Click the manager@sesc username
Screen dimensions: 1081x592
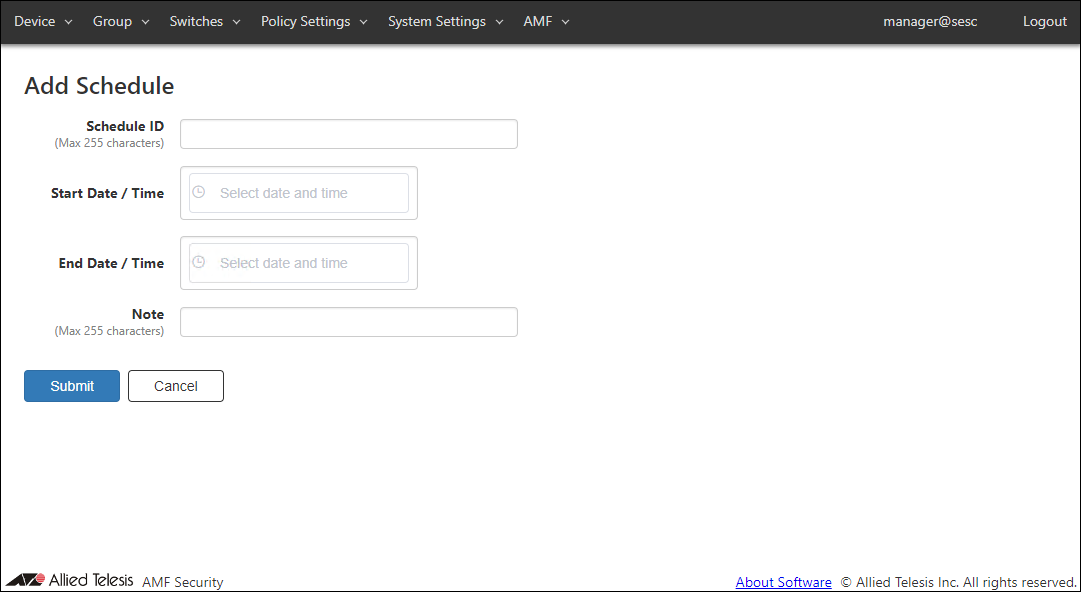[930, 21]
